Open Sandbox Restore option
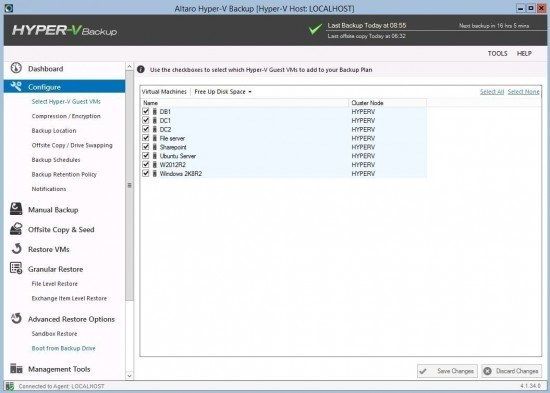 click(x=54, y=334)
